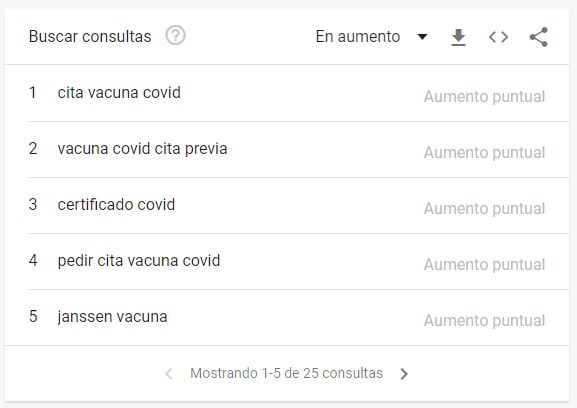Click Aumento puntual for janssen vacuna
577x408 pixels.
pos(484,320)
